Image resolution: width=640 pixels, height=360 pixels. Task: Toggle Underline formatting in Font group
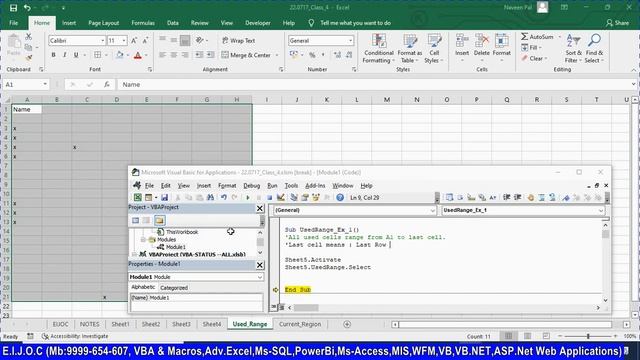point(76,55)
